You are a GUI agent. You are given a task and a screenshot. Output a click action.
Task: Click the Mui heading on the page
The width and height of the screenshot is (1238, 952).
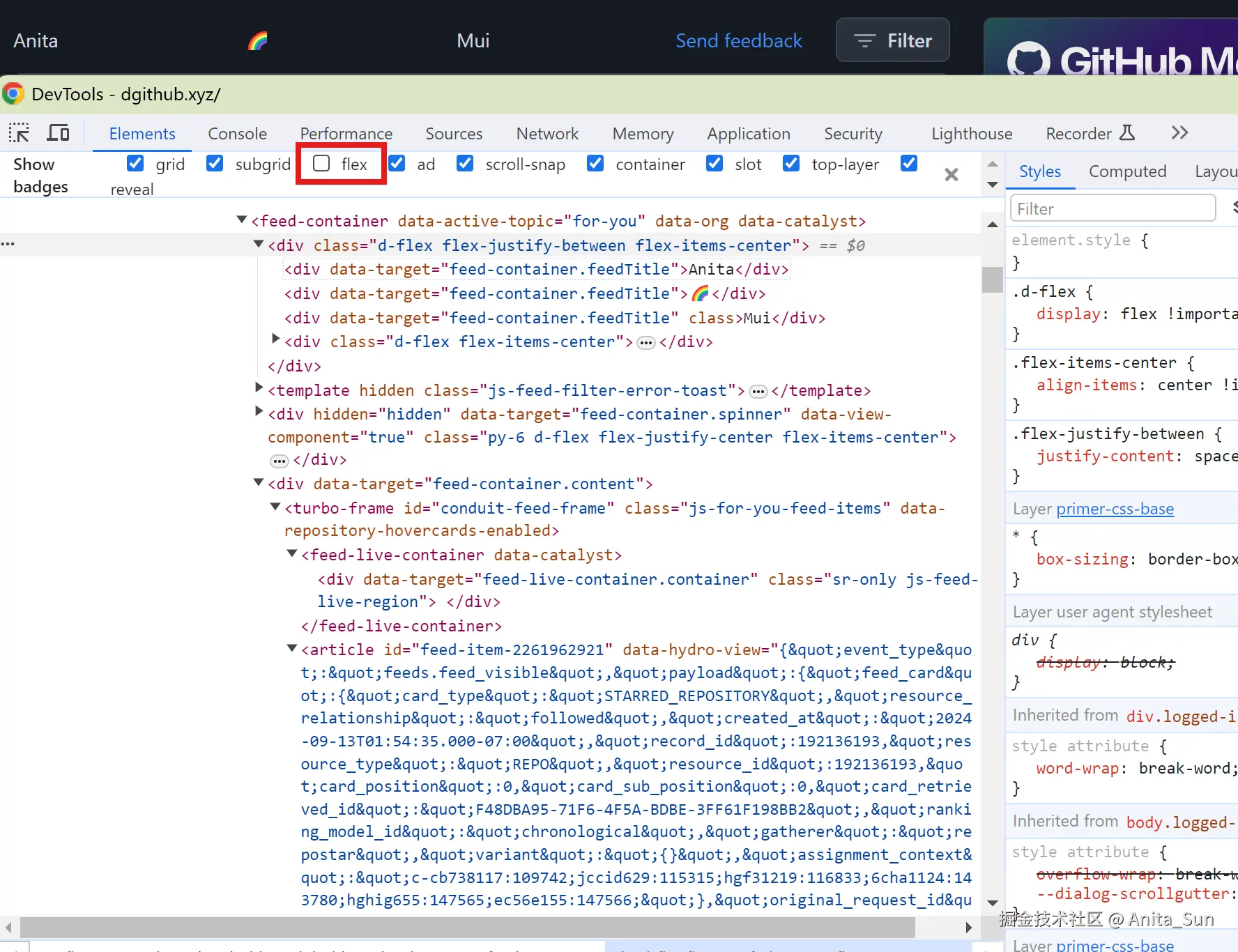click(473, 40)
